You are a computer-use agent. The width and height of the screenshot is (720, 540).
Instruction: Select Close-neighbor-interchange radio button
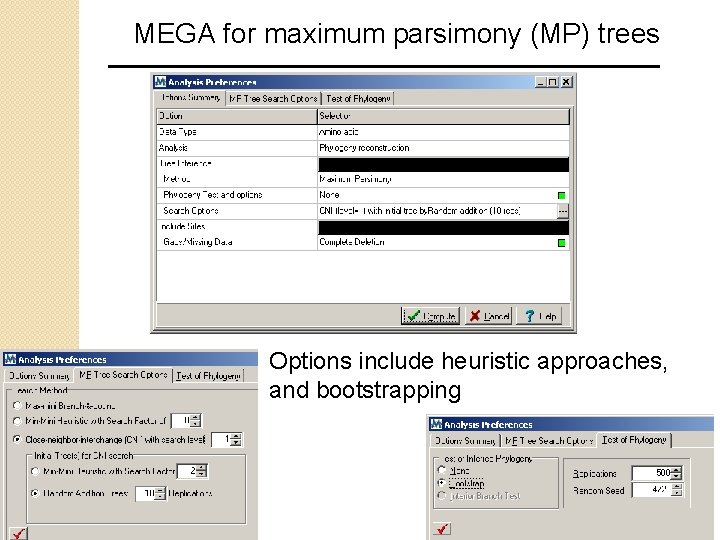[17, 439]
